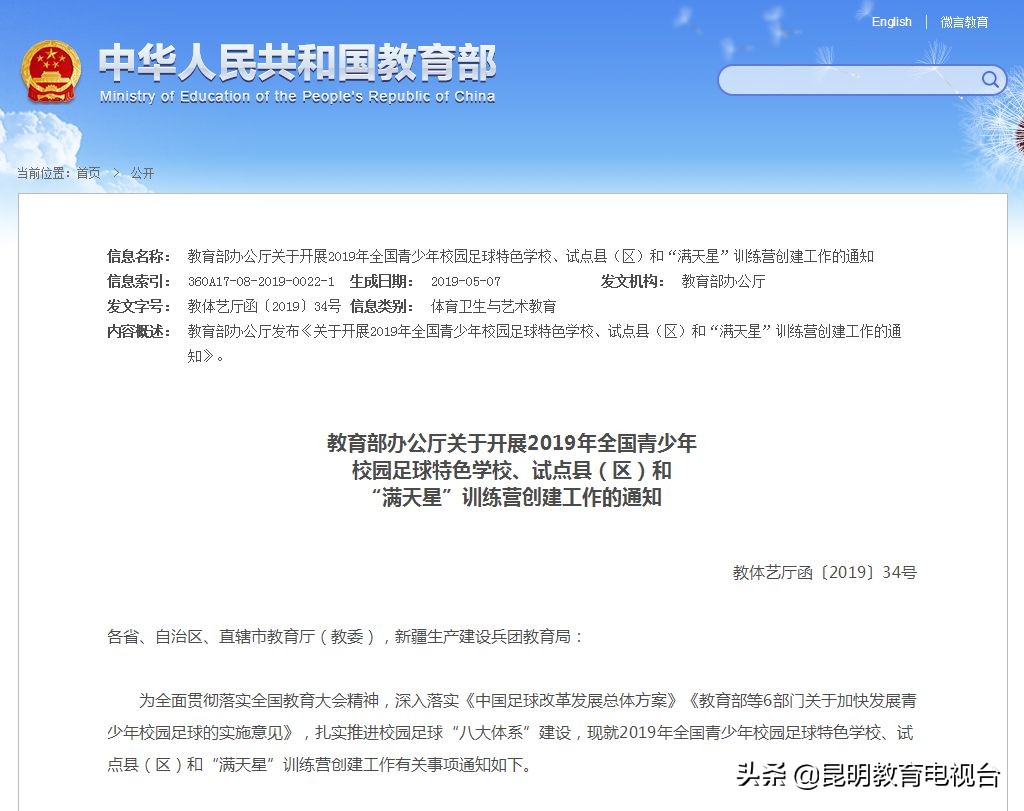Click the date 2019-05-07 in 生成日期
Screen dimensions: 1024x811
click(x=467, y=281)
